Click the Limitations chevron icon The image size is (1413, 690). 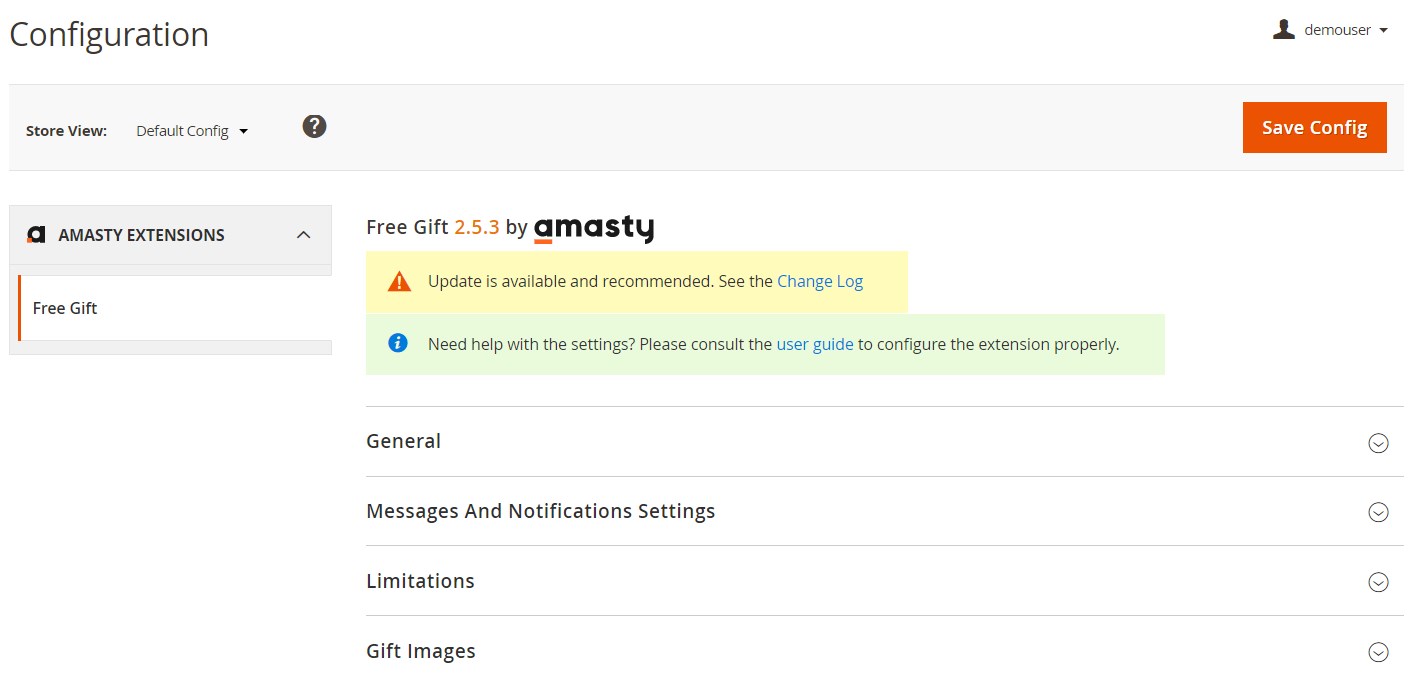[x=1378, y=582]
